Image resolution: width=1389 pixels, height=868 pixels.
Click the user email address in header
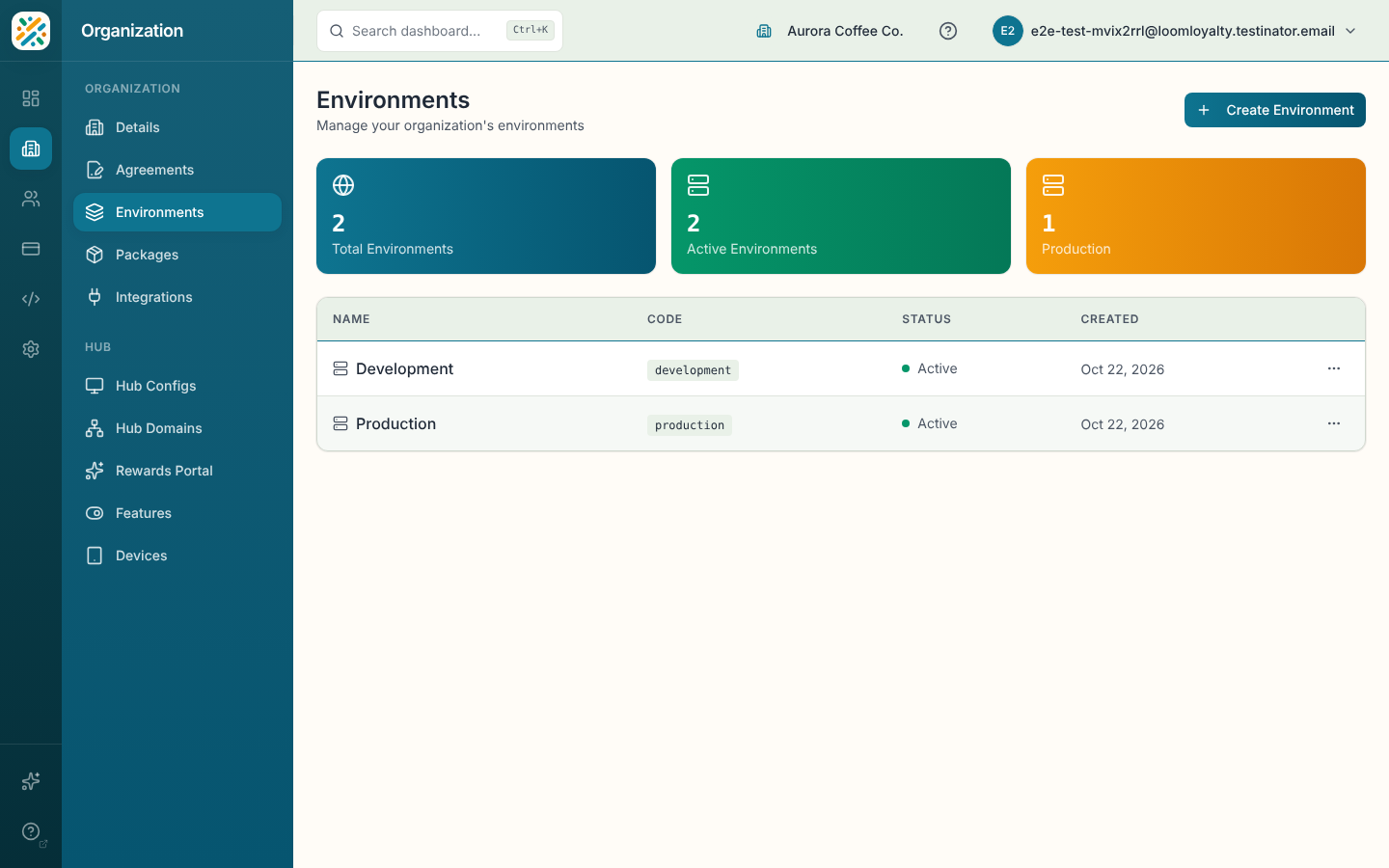[x=1183, y=31]
